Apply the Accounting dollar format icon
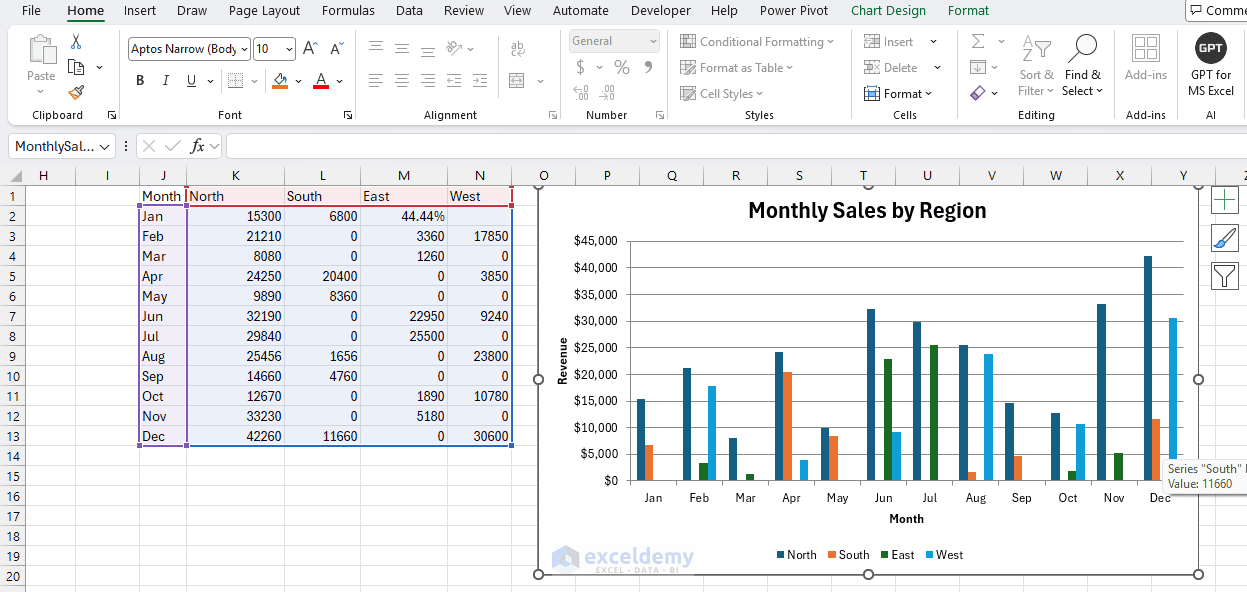 (x=581, y=67)
